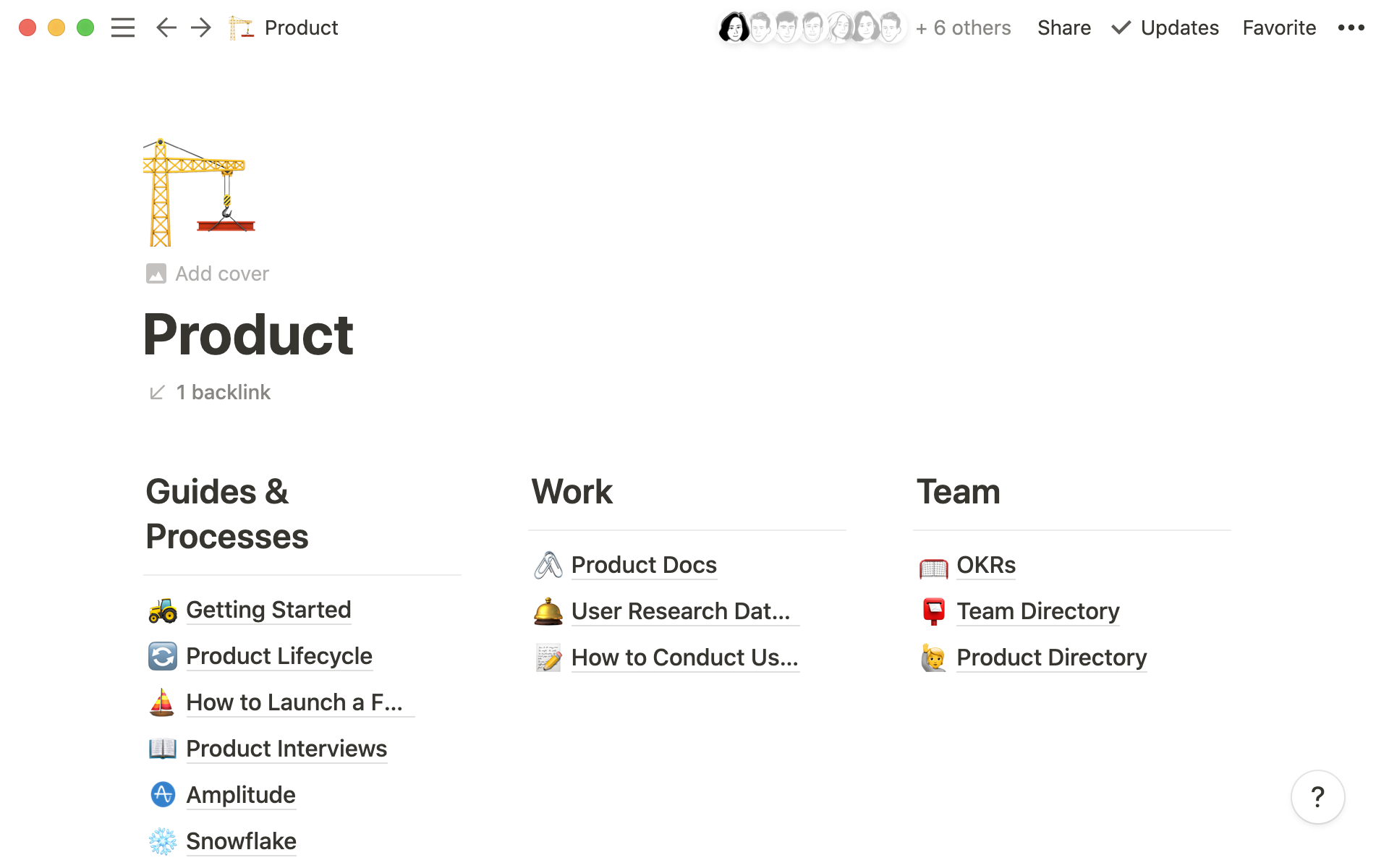Select the open book icon for Product Interviews

click(x=162, y=749)
